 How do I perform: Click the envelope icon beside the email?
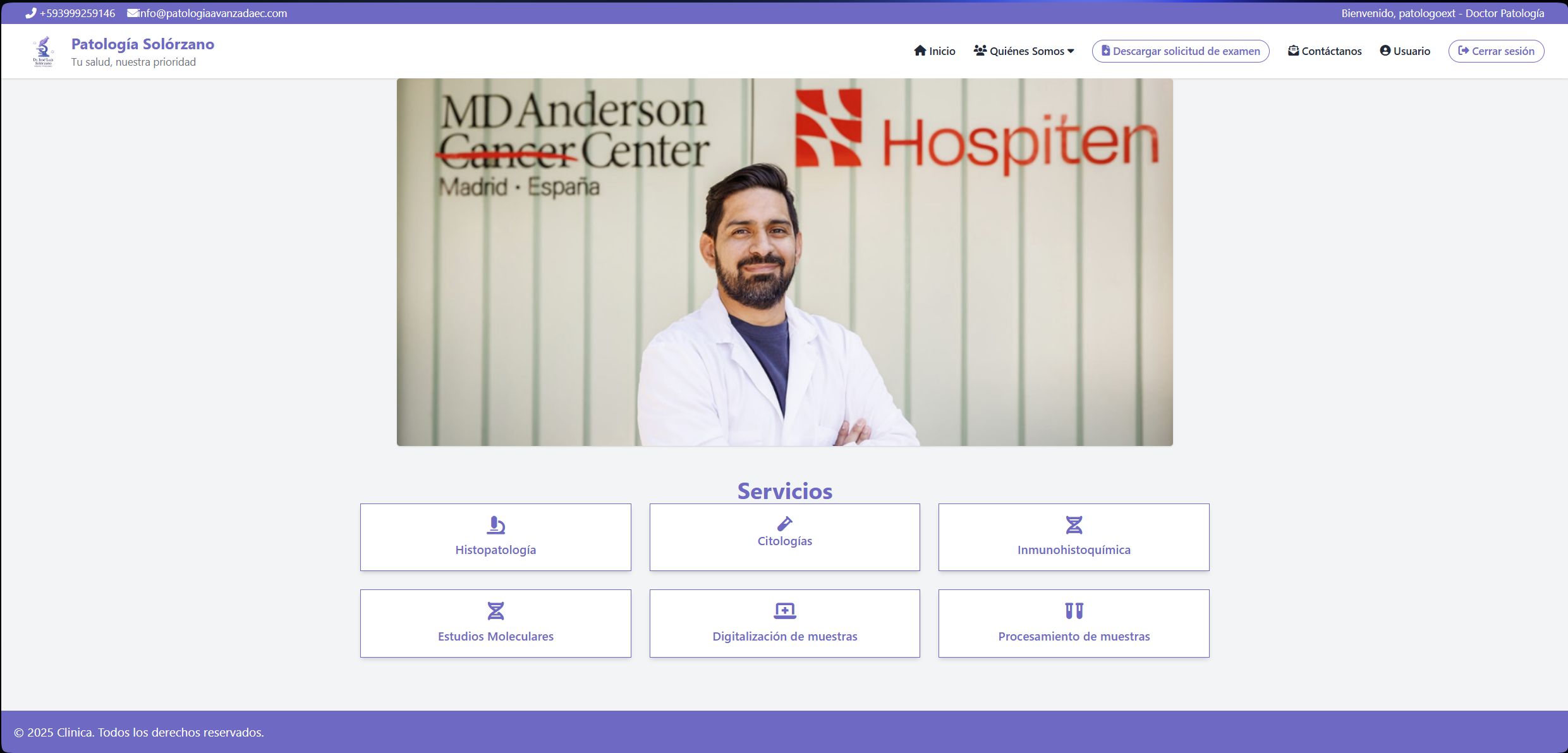[132, 13]
